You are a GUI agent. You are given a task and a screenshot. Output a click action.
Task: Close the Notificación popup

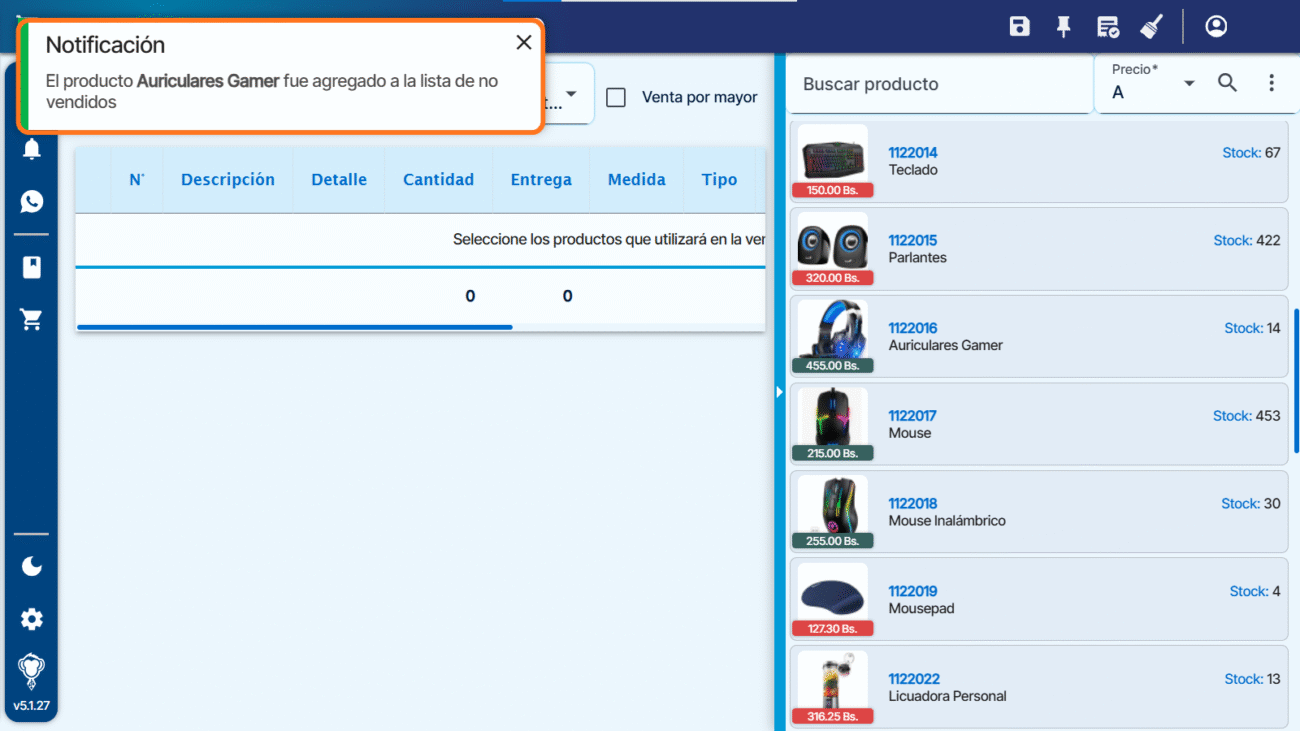tap(523, 43)
